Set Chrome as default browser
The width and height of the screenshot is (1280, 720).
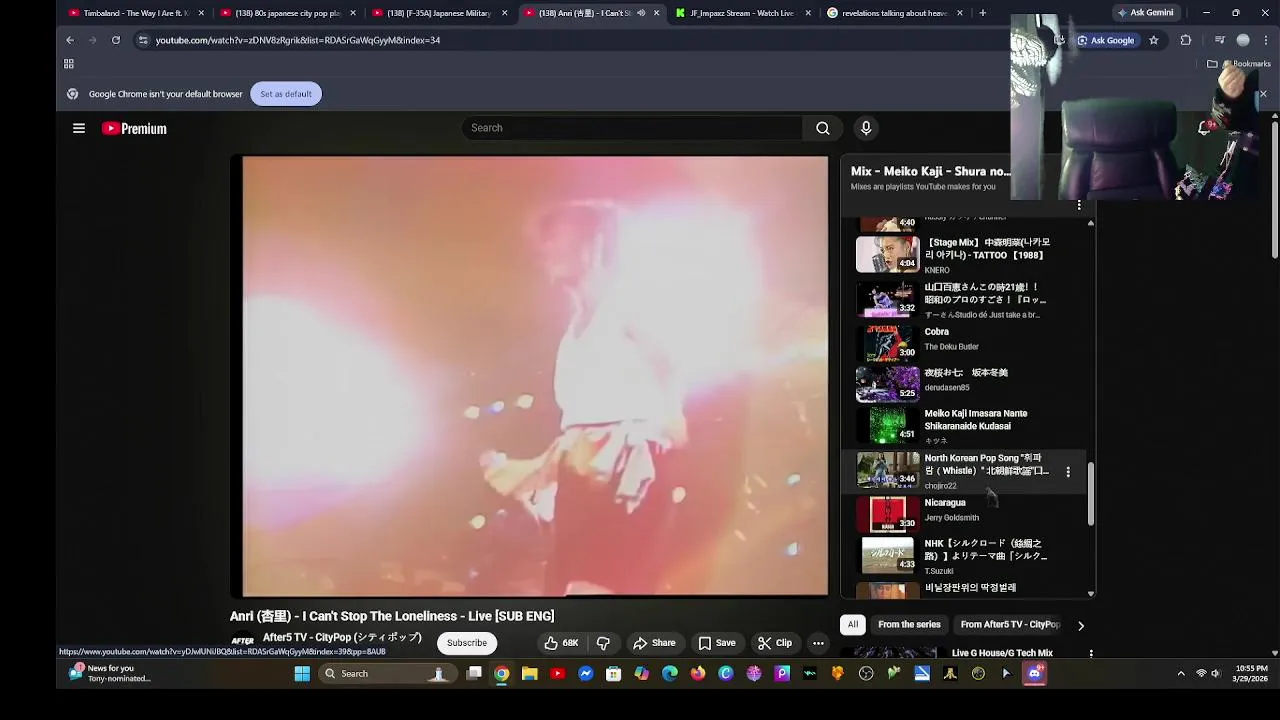click(286, 94)
